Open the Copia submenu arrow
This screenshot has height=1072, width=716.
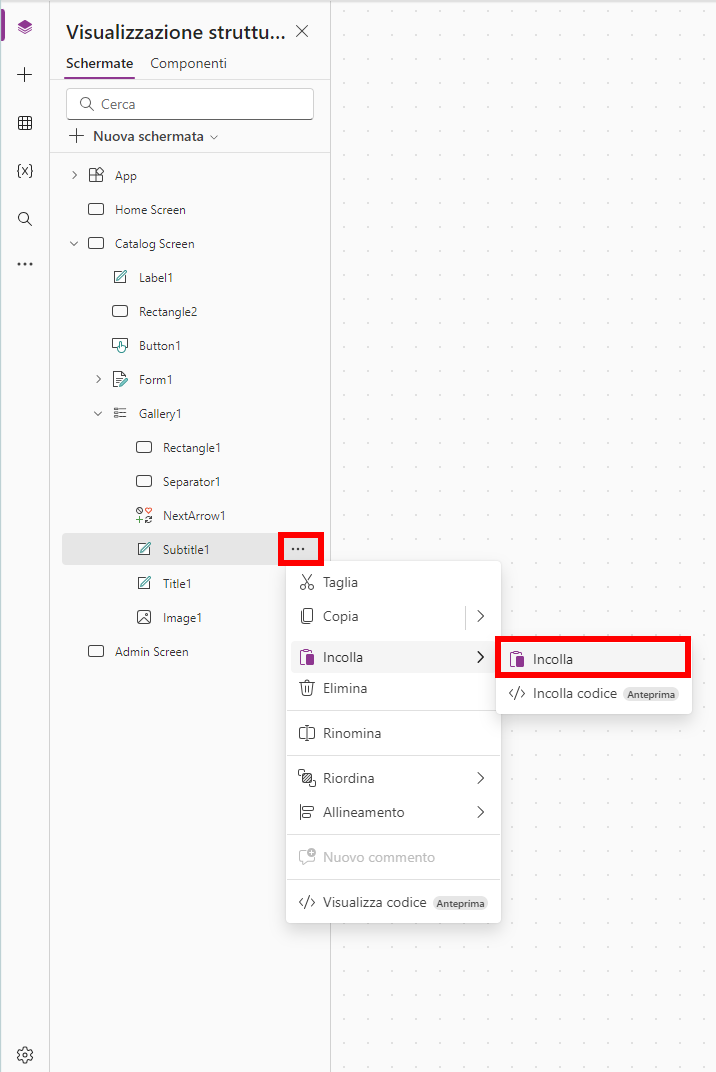(481, 617)
